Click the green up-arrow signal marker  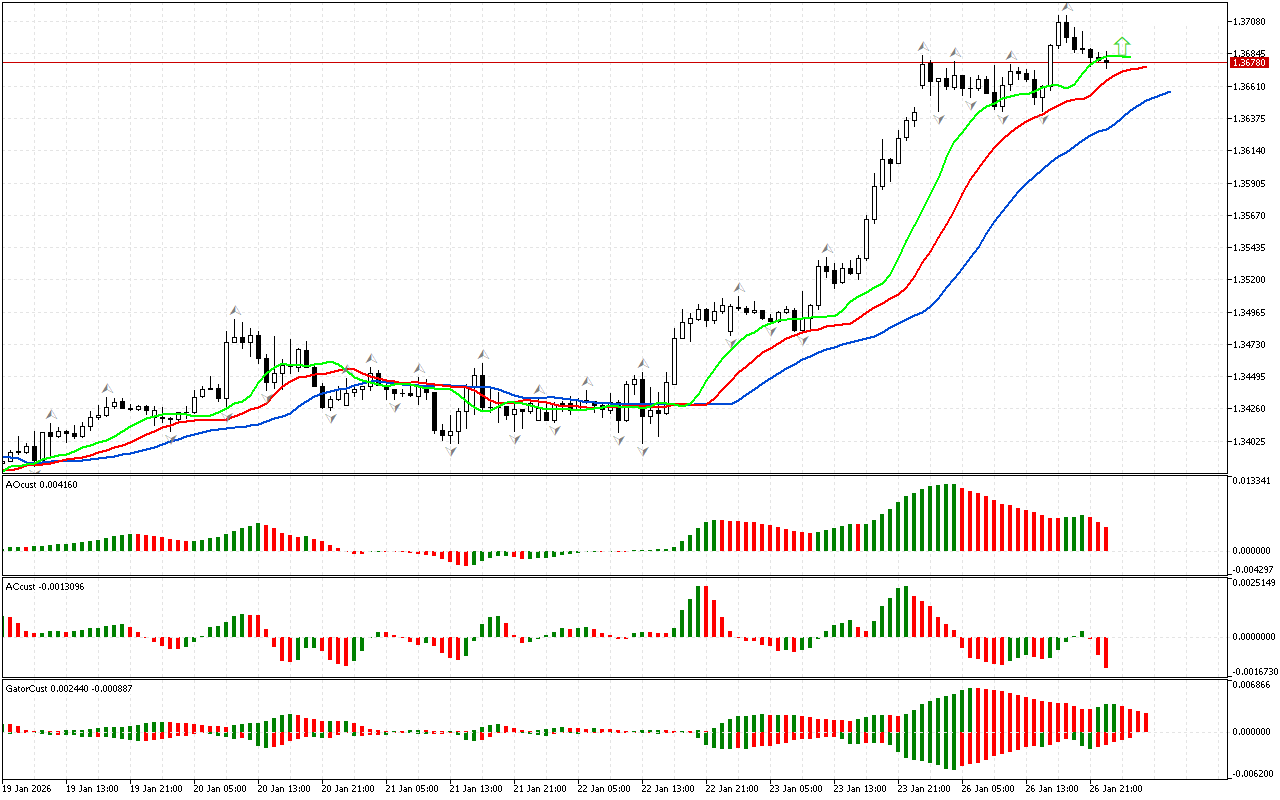tap(1122, 45)
